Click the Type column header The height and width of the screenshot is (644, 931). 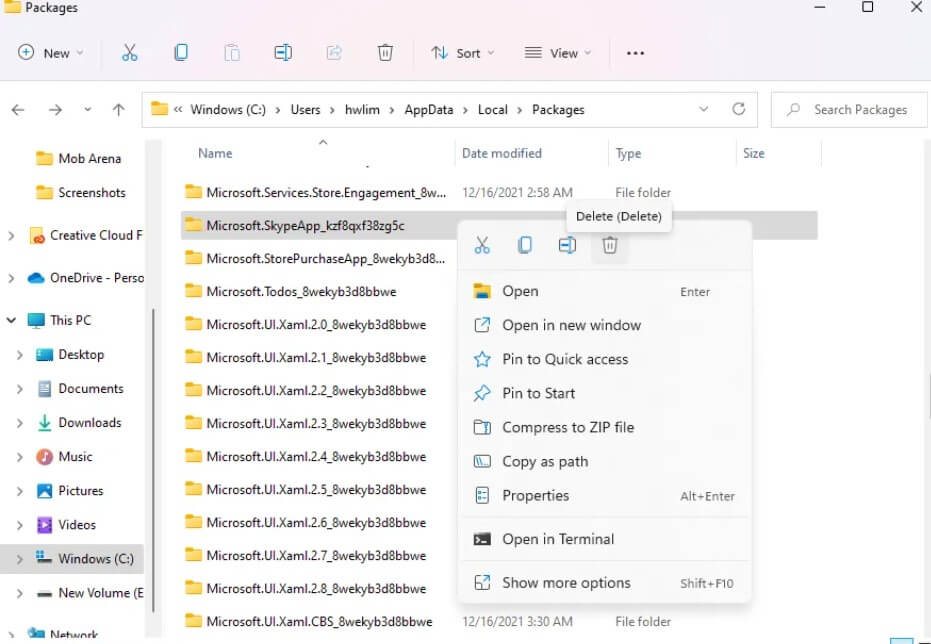point(628,153)
